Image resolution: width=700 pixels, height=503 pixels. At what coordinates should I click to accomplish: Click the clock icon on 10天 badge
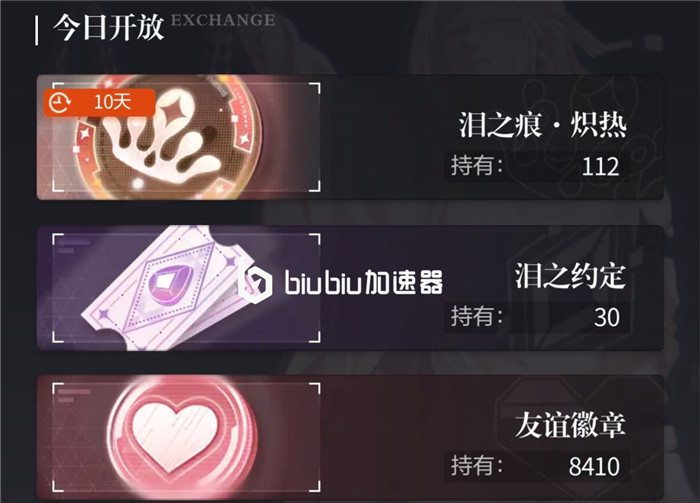59,103
